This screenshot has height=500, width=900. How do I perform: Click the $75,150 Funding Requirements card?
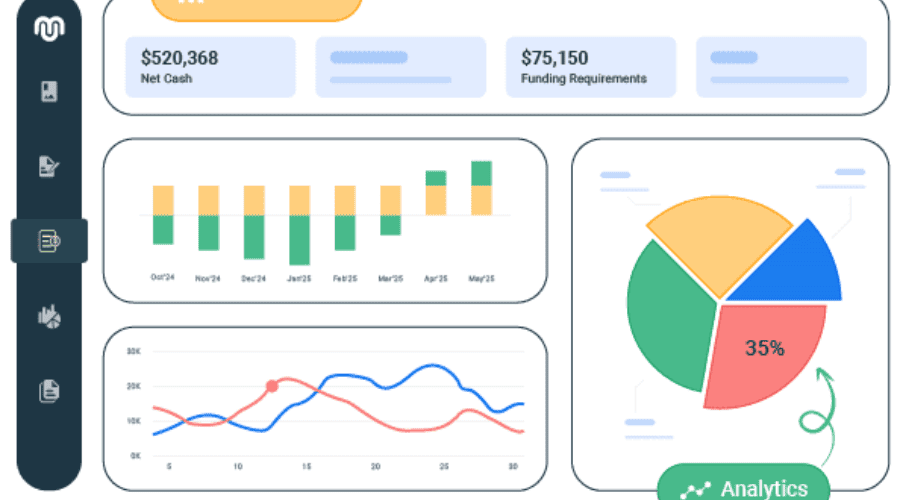pos(591,67)
